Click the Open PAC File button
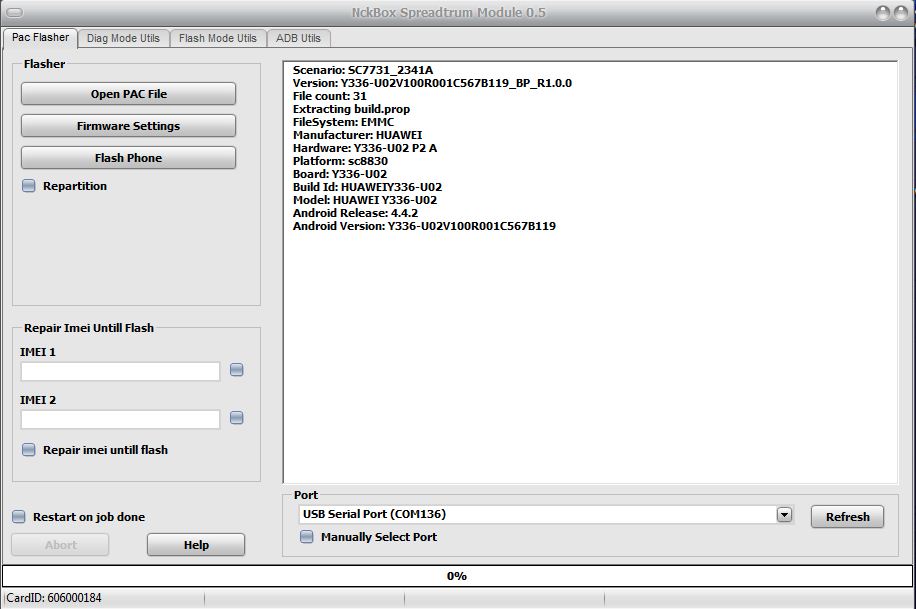Image resolution: width=916 pixels, height=609 pixels. [x=129, y=94]
